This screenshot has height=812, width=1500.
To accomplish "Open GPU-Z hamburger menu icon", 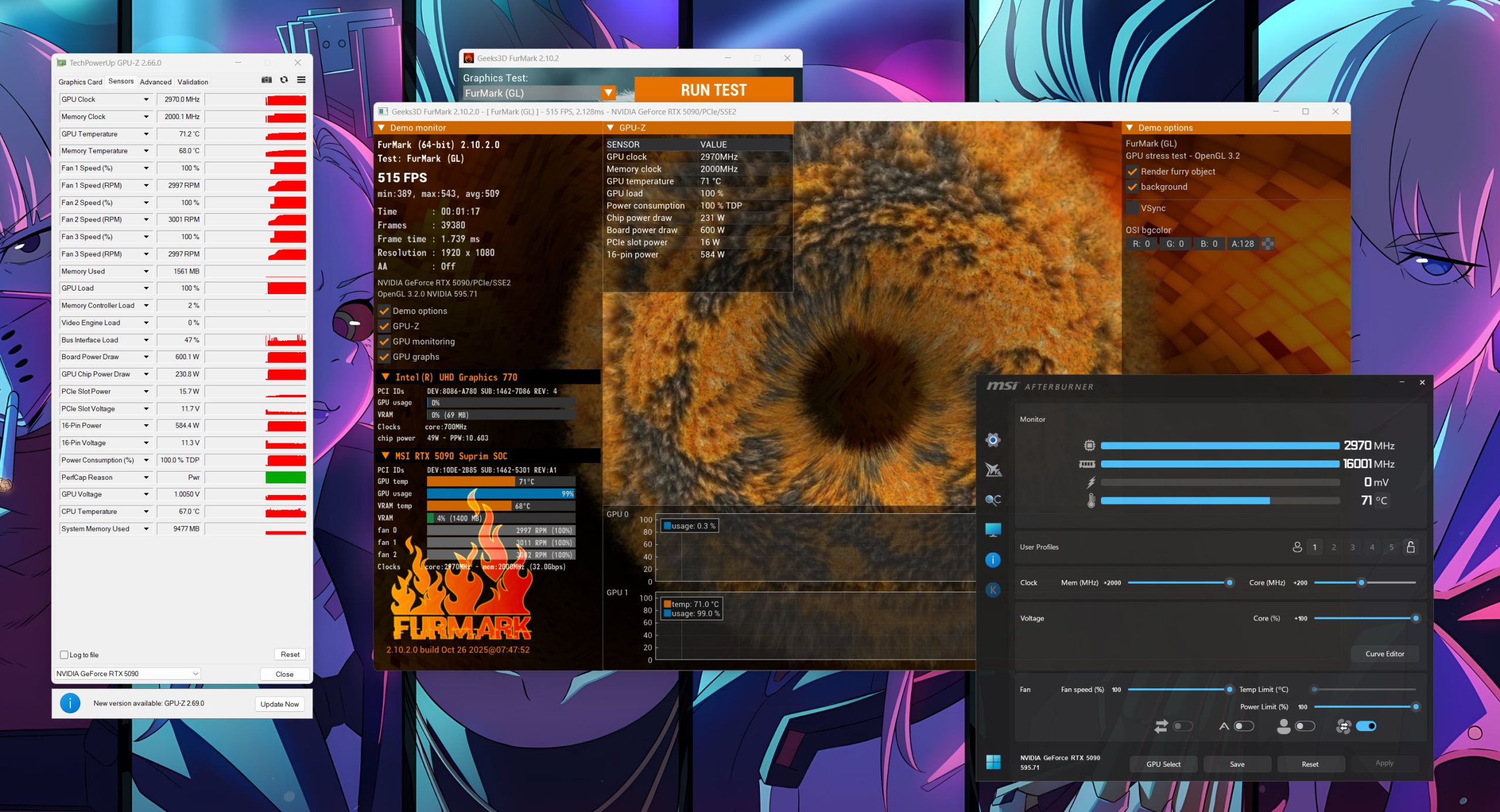I will pyautogui.click(x=301, y=80).
